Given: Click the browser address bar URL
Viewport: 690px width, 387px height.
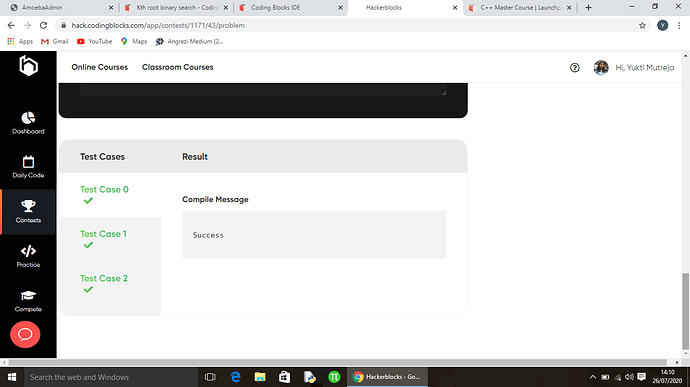Looking at the screenshot, I should coord(158,26).
